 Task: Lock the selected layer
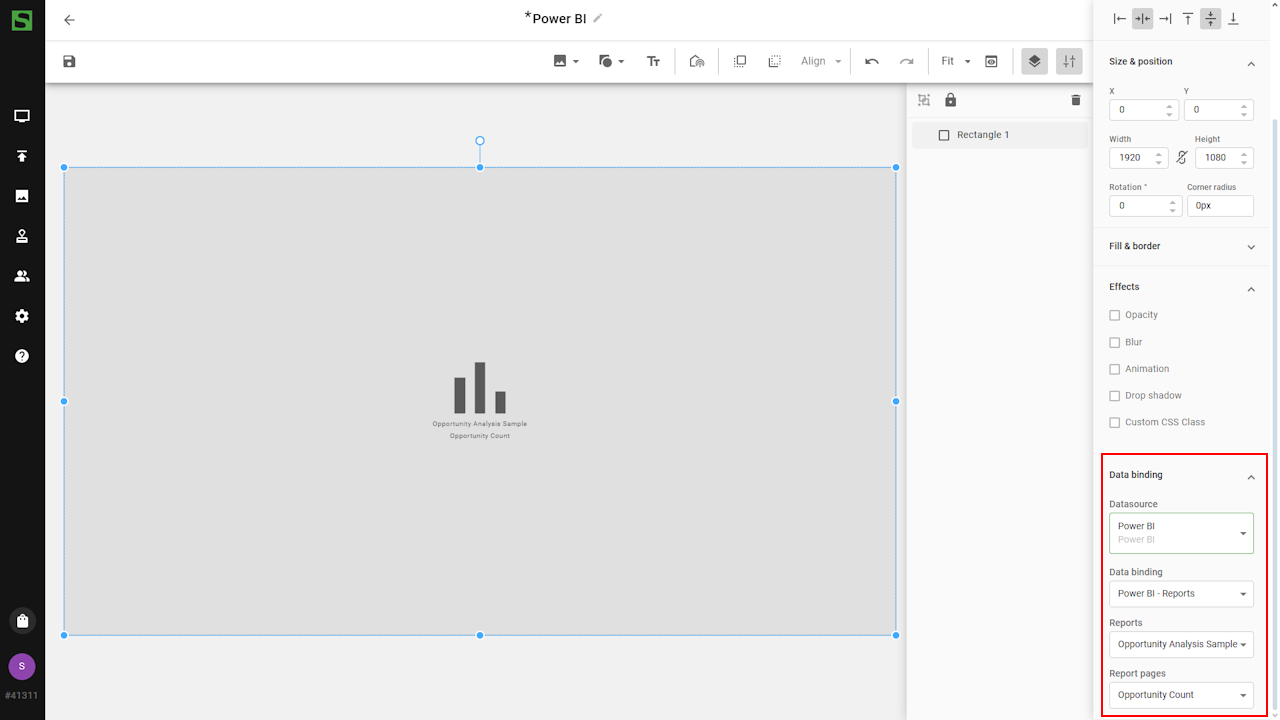pos(950,100)
